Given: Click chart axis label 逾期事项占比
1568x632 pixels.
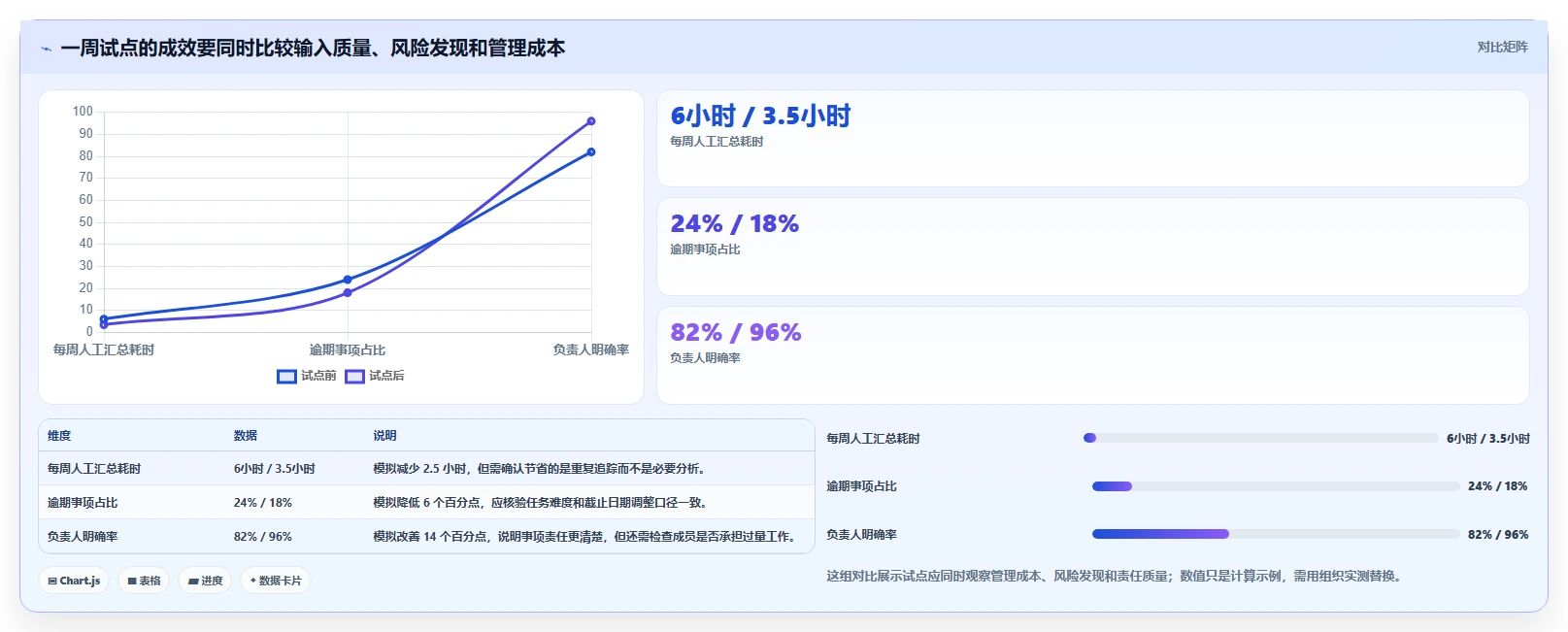Looking at the screenshot, I should pos(348,349).
